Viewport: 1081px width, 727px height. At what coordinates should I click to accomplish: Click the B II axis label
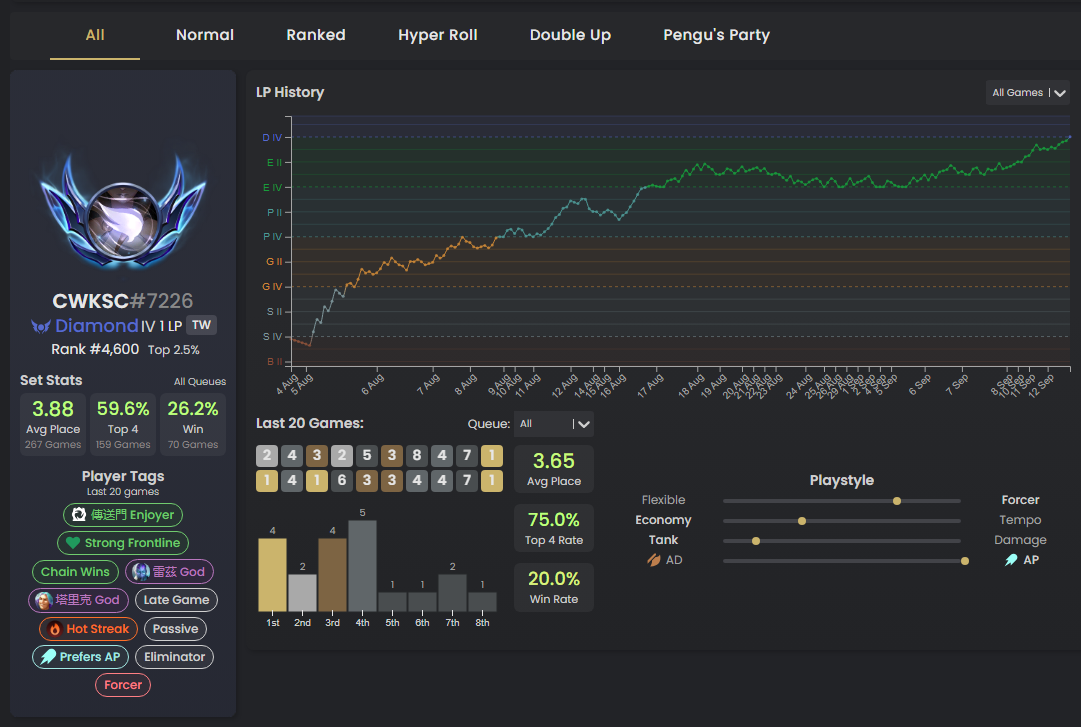(x=275, y=362)
